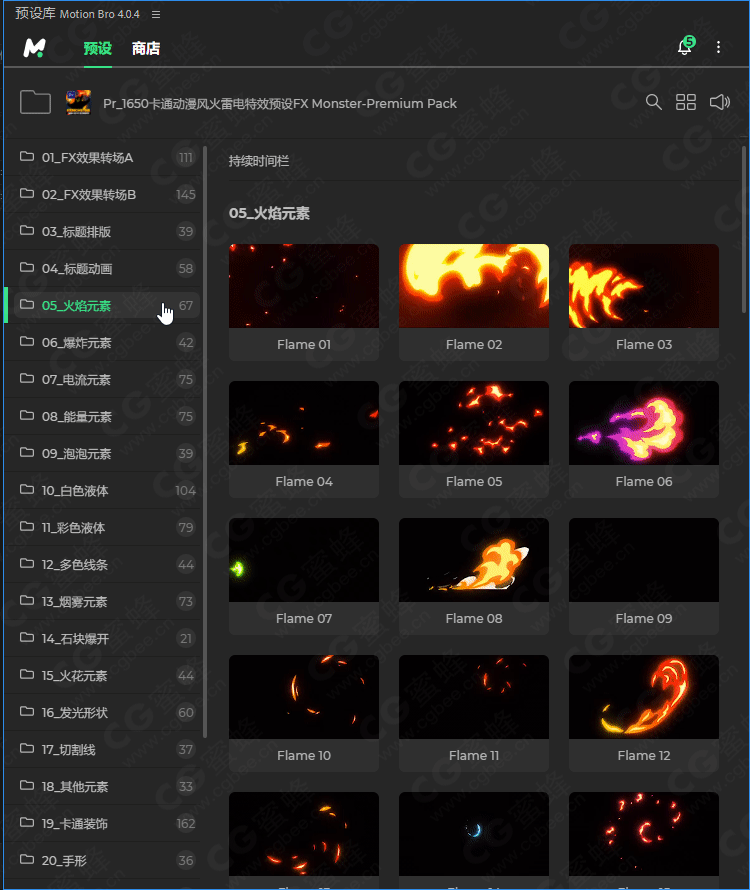The image size is (750, 890).
Task: Click the FX Monster pack thumbnail icon
Action: coord(78,102)
